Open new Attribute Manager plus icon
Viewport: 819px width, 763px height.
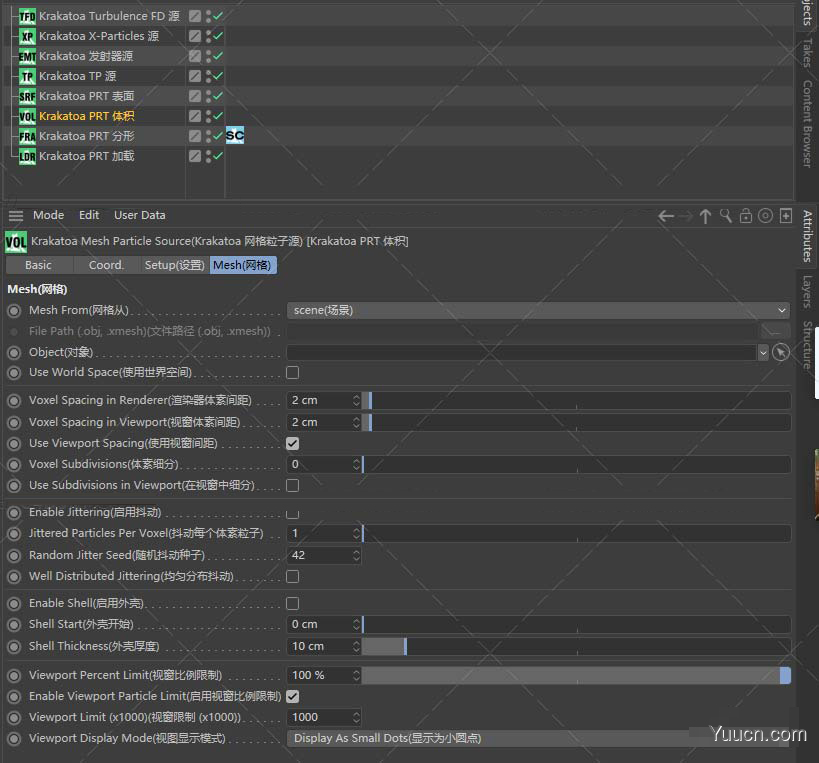pos(786,216)
